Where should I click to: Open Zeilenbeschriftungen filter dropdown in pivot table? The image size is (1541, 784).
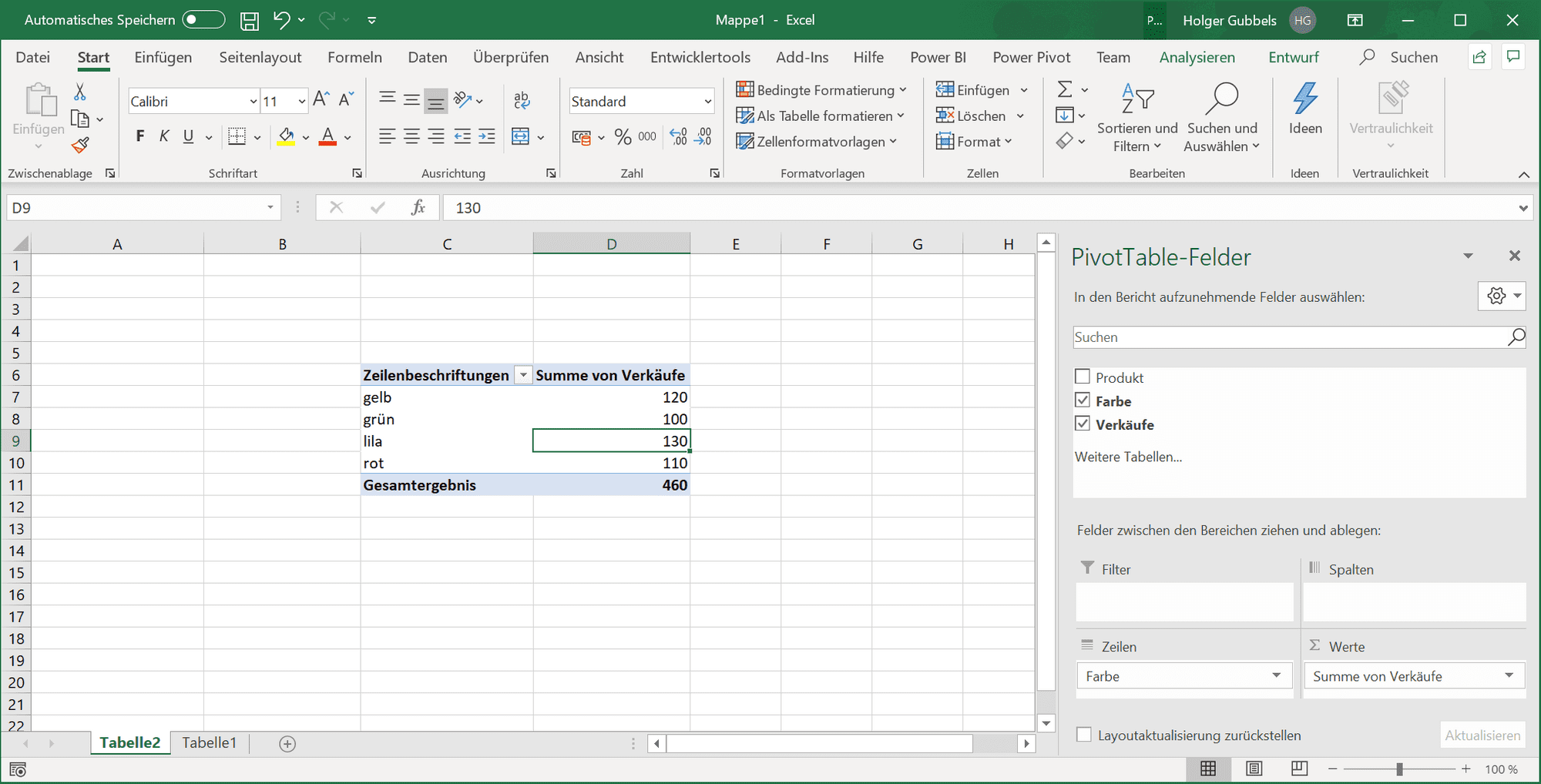pos(523,375)
